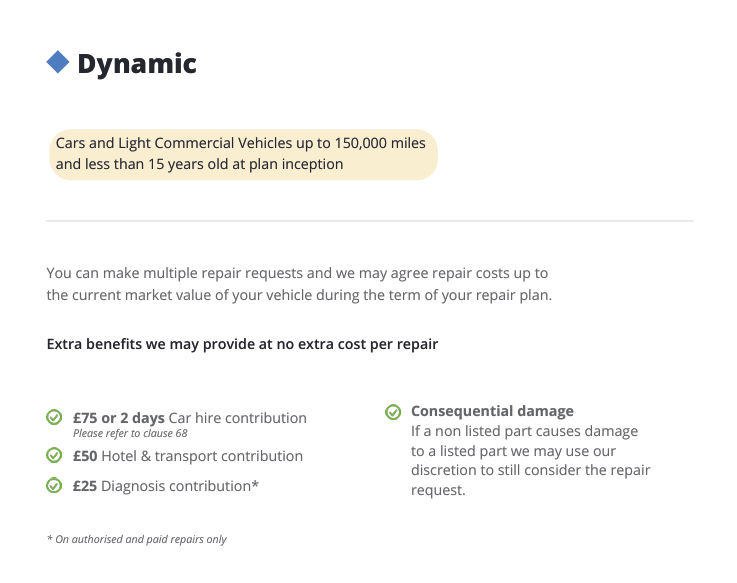737x583 pixels.
Task: Click the 'If a non listed part causes damage' description
Action: click(x=524, y=431)
